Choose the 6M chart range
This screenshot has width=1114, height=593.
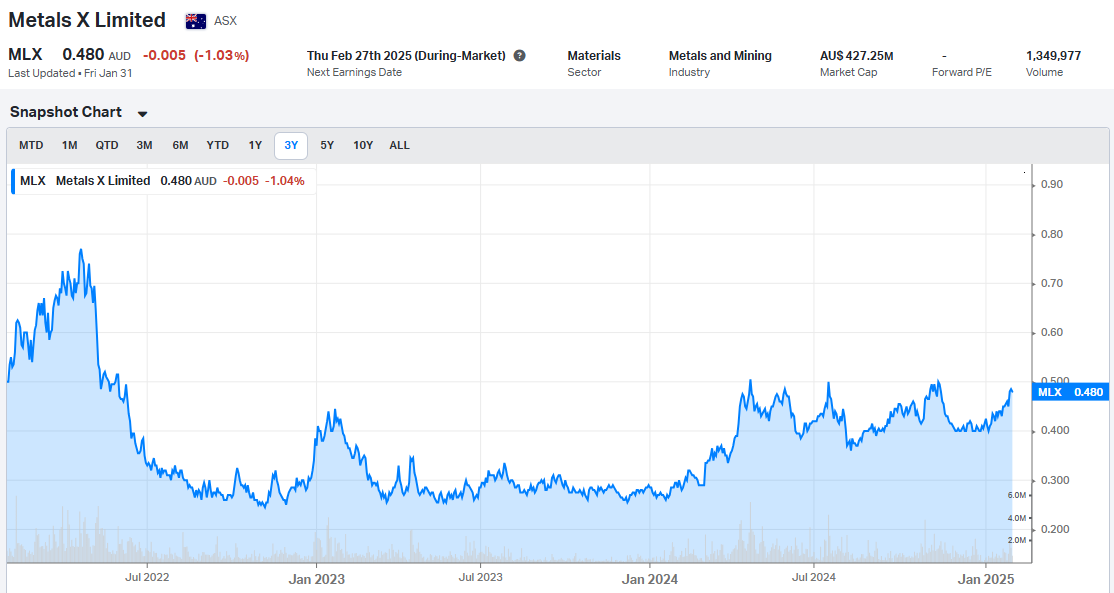click(x=180, y=146)
